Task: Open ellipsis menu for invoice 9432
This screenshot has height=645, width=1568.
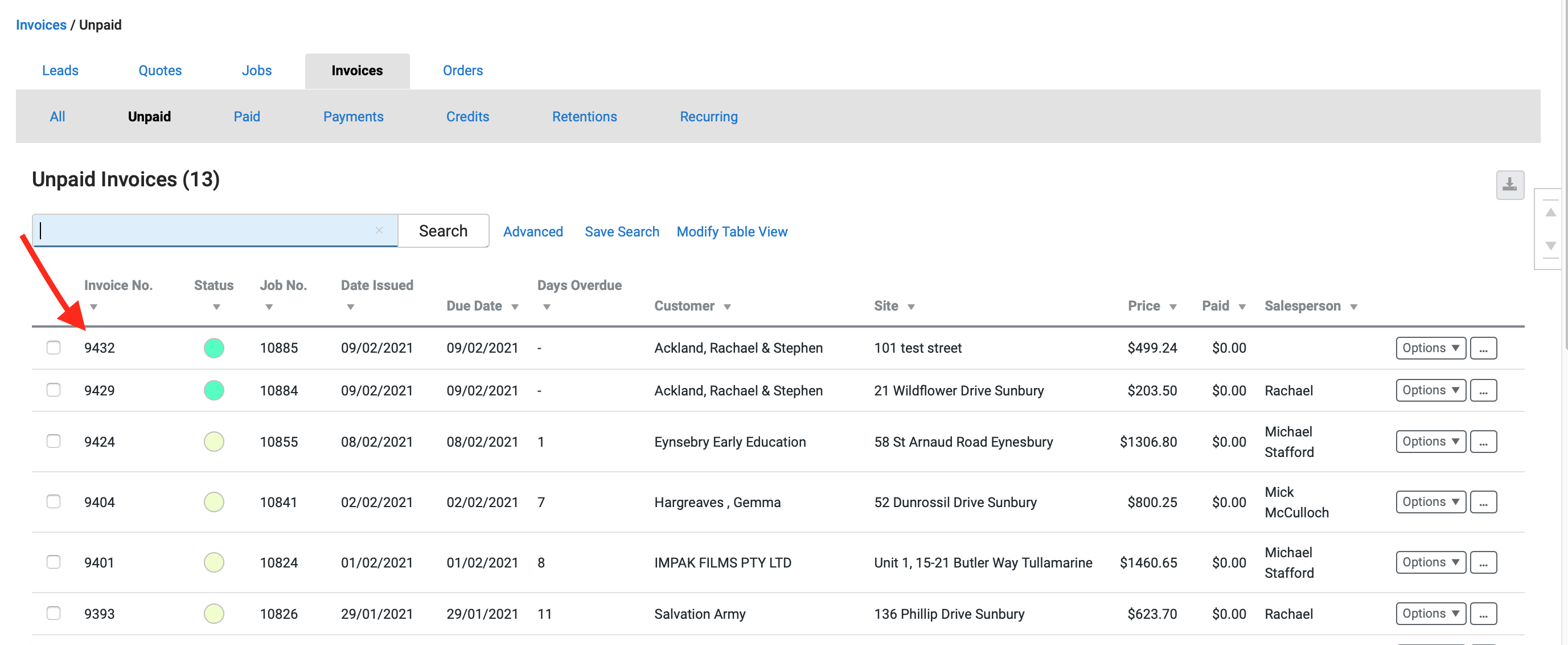Action: [1483, 348]
